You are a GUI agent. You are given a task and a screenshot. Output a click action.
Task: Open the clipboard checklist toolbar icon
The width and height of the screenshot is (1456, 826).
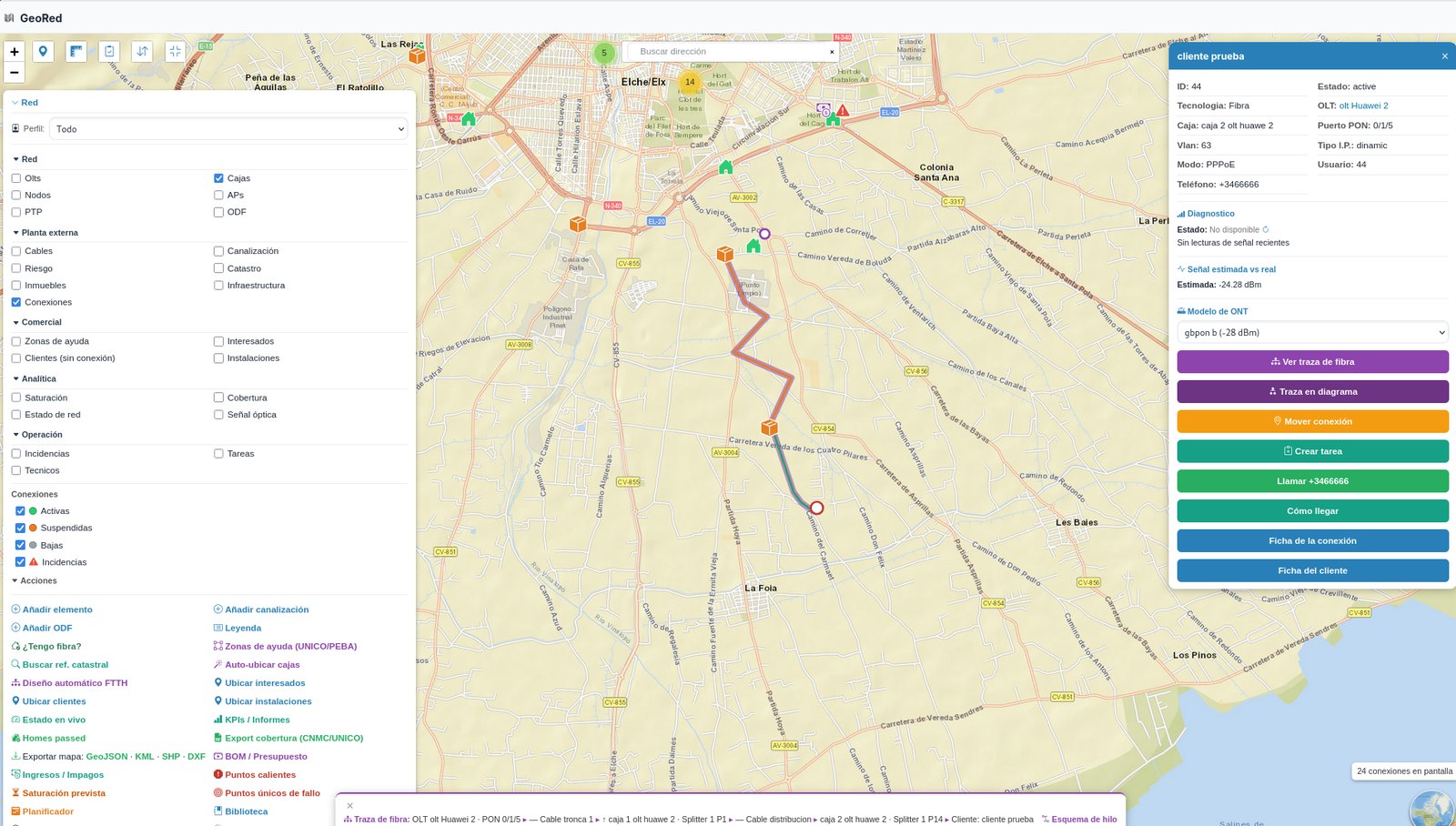(x=109, y=52)
